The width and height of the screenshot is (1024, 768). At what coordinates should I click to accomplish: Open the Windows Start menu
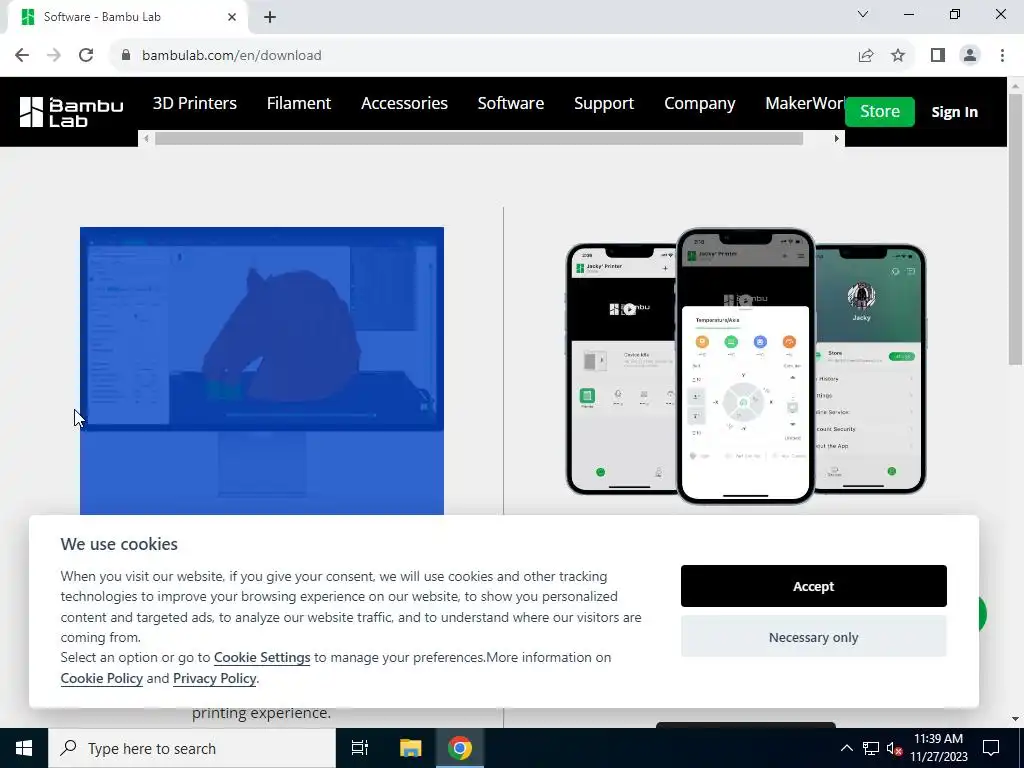pos(24,748)
